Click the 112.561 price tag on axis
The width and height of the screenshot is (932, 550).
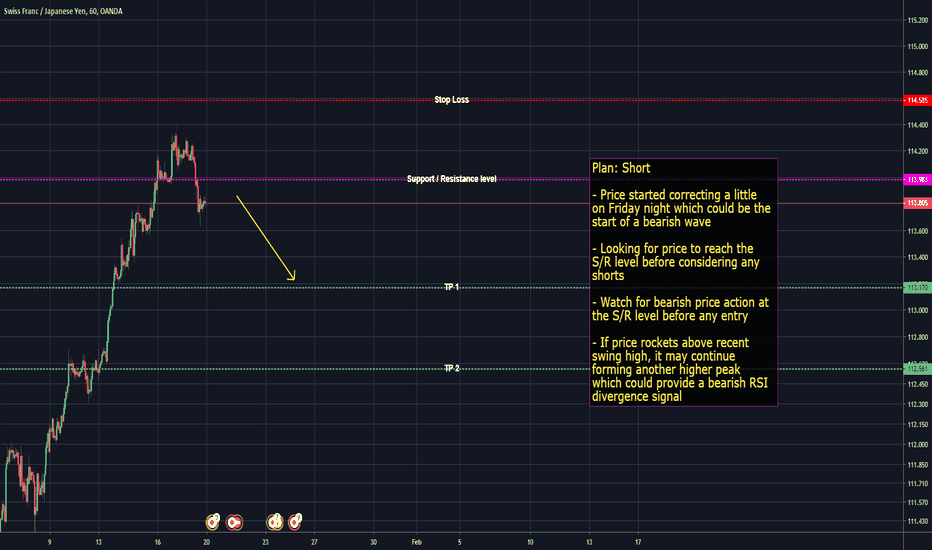pyautogui.click(x=916, y=369)
